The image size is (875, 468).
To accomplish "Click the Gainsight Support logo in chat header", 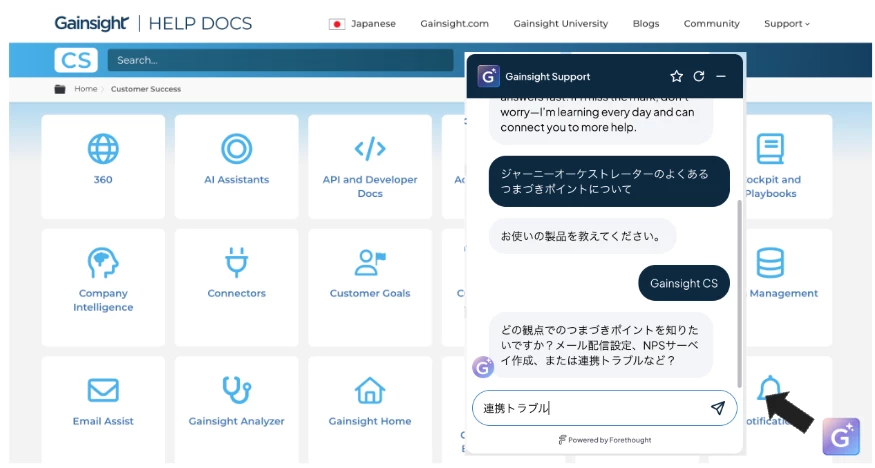I will pos(488,76).
